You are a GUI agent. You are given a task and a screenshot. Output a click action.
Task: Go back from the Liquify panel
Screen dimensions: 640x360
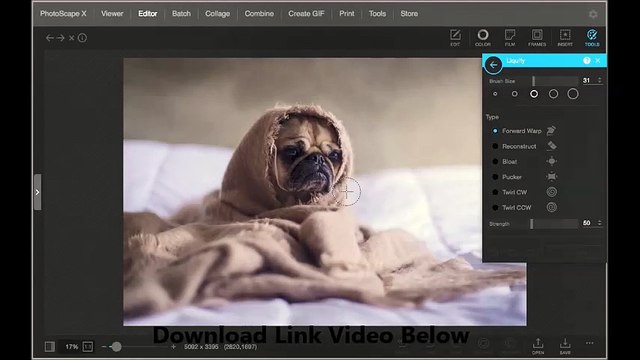[x=493, y=64]
